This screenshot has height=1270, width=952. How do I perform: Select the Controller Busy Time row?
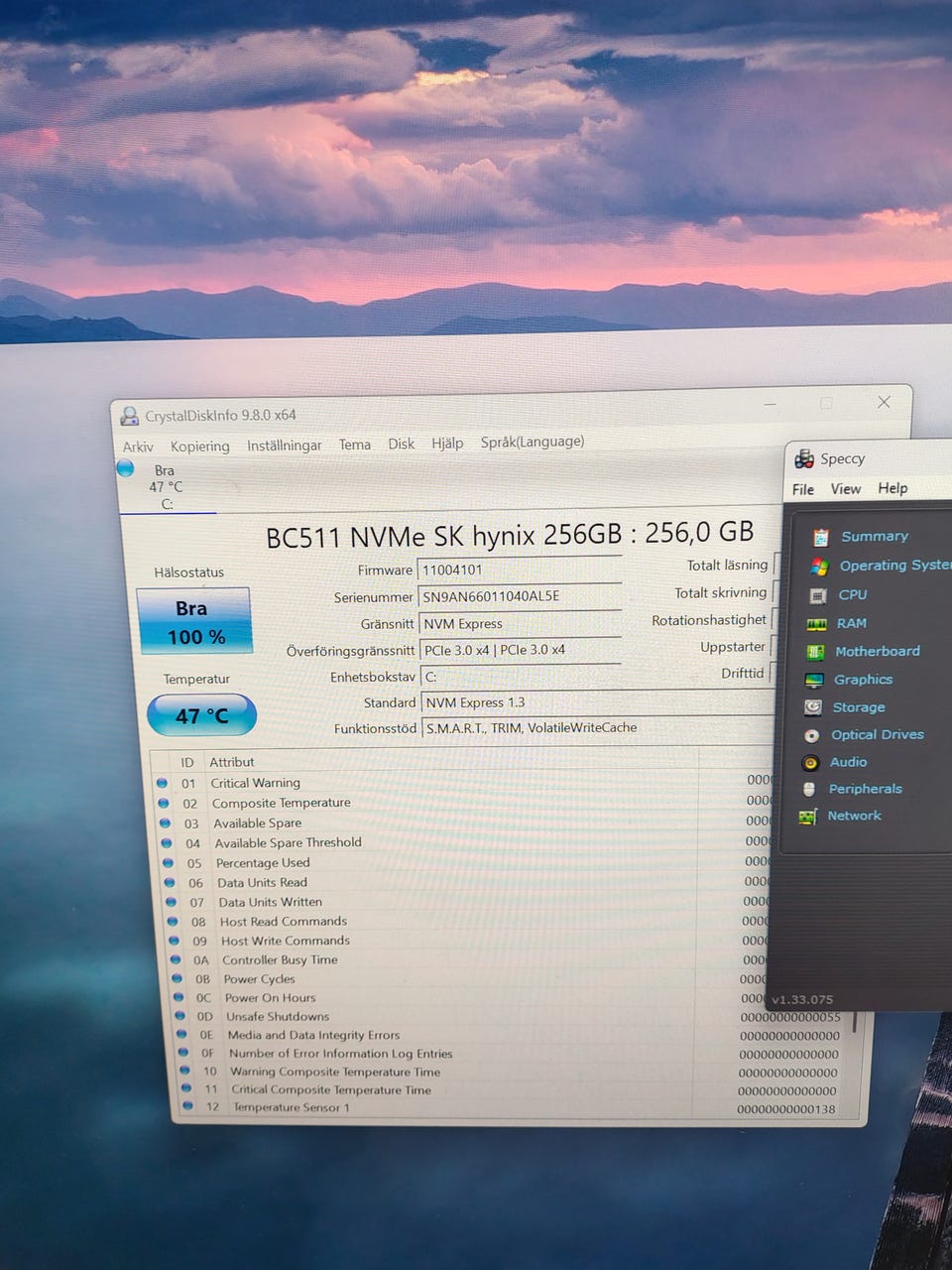point(465,959)
